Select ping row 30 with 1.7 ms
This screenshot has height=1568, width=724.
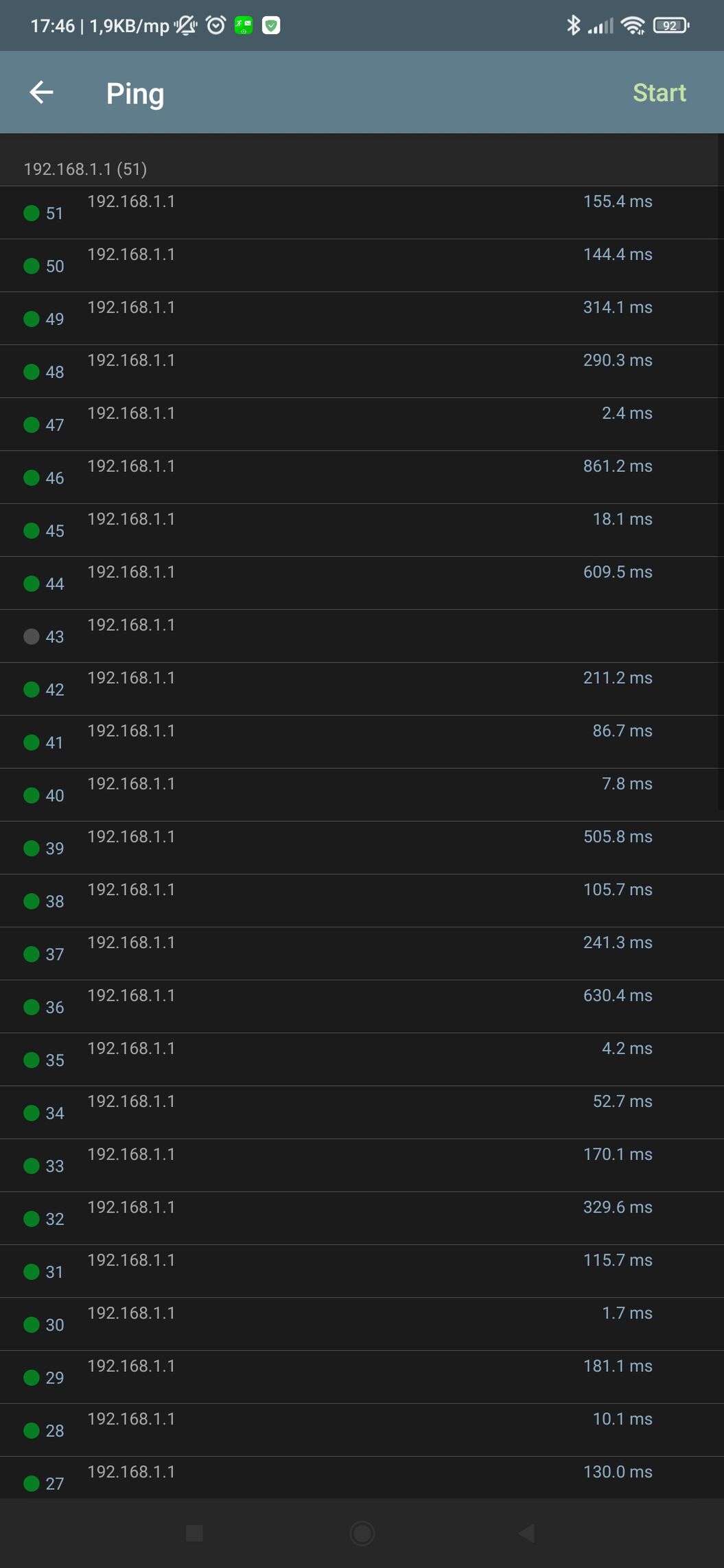coord(362,1324)
